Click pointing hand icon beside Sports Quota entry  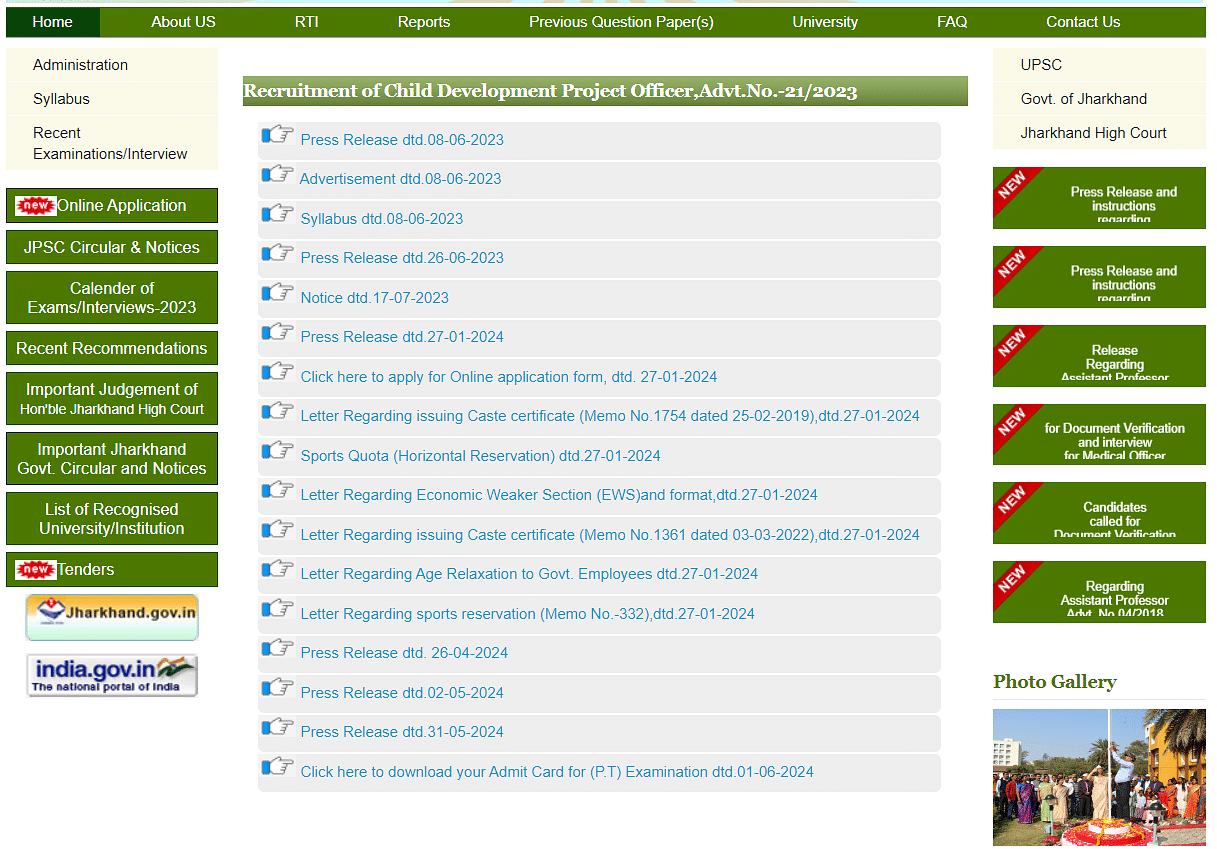(x=277, y=451)
